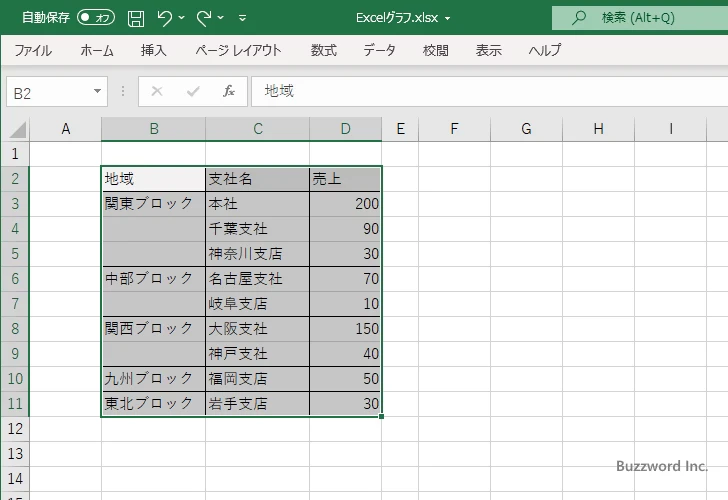Image resolution: width=728 pixels, height=500 pixels.
Task: Open the 表示 ribbon tab
Action: coord(488,50)
